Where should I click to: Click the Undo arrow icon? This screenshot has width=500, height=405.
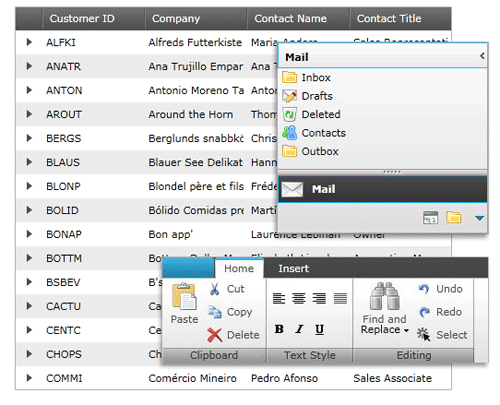(x=424, y=289)
